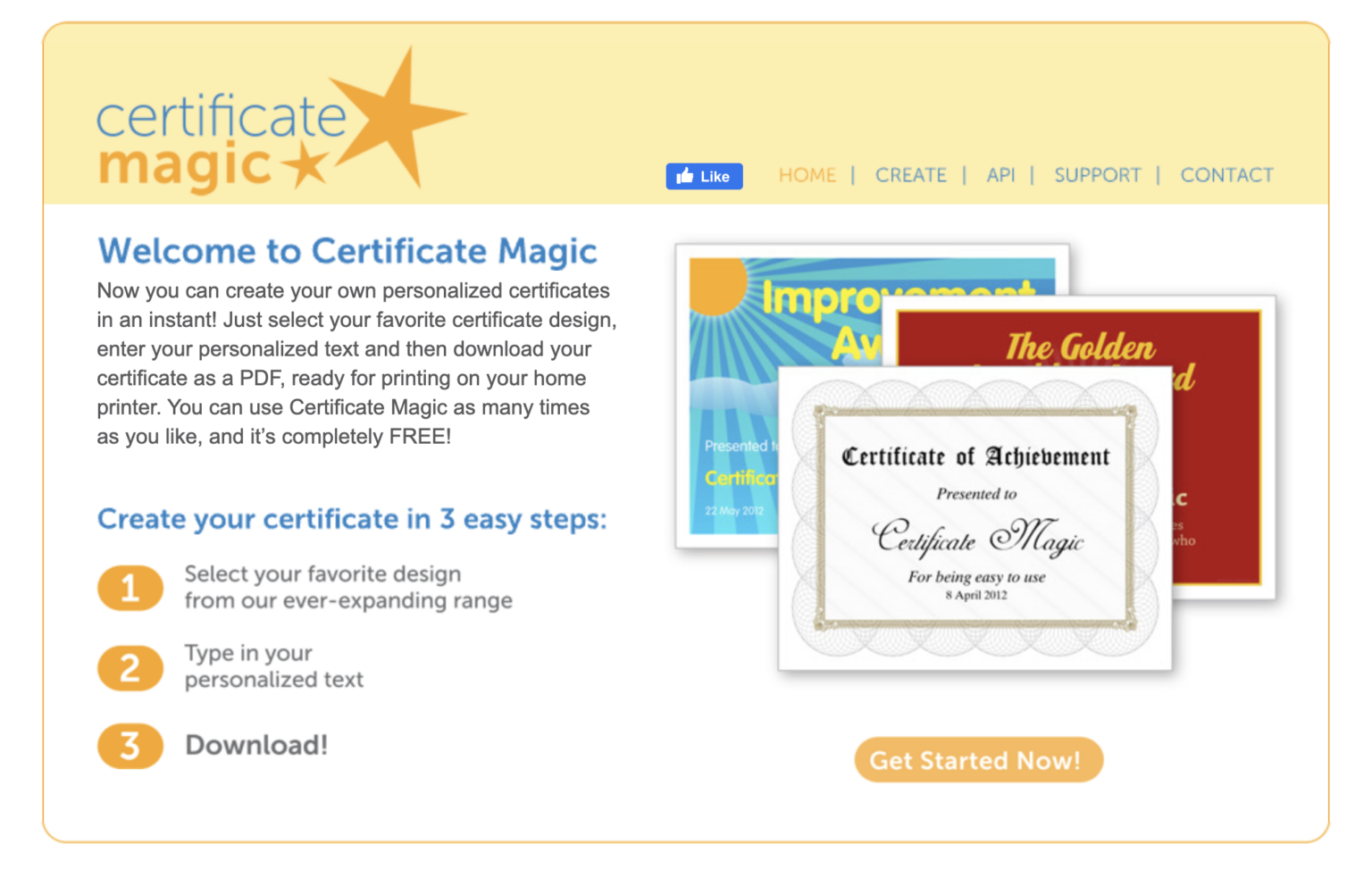Click the Facebook Like button
The width and height of the screenshot is (1372, 870).
pos(705,176)
